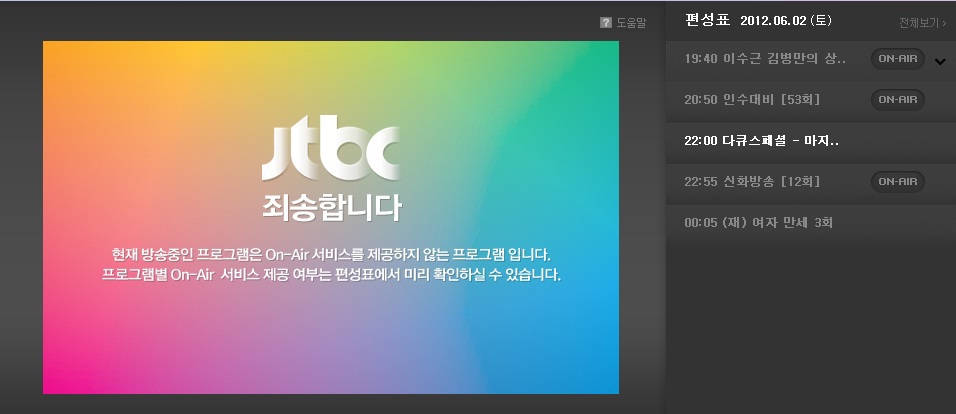956x414 pixels.
Task: Select 20:50 인수대비 [53회] schedule row
Action: (x=811, y=102)
